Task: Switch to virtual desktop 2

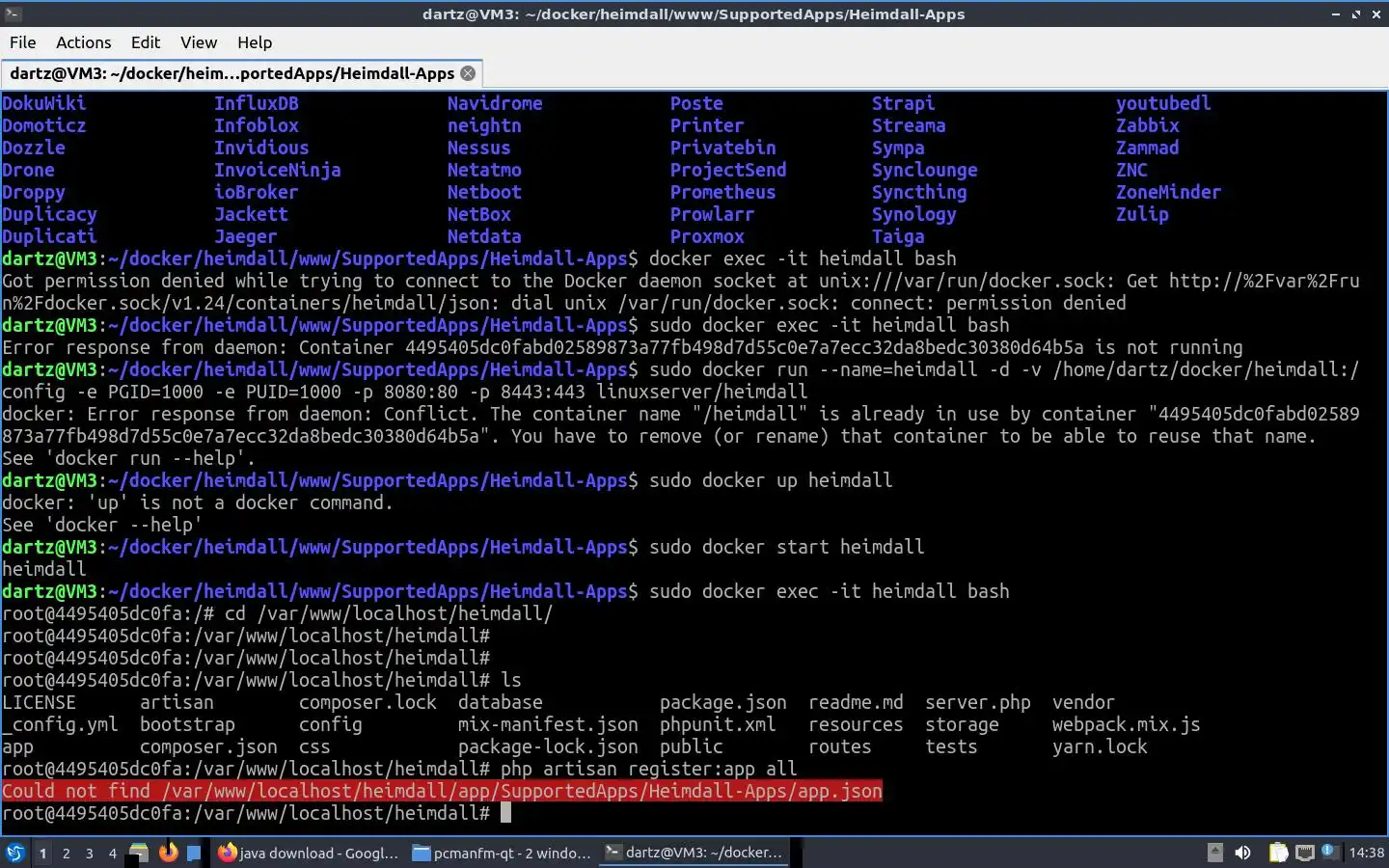Action: [66, 853]
